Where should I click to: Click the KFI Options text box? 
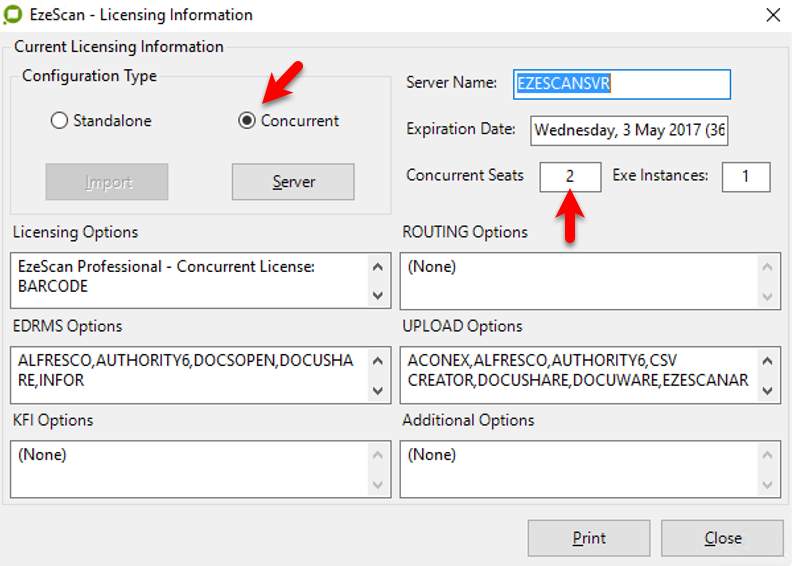click(190, 468)
